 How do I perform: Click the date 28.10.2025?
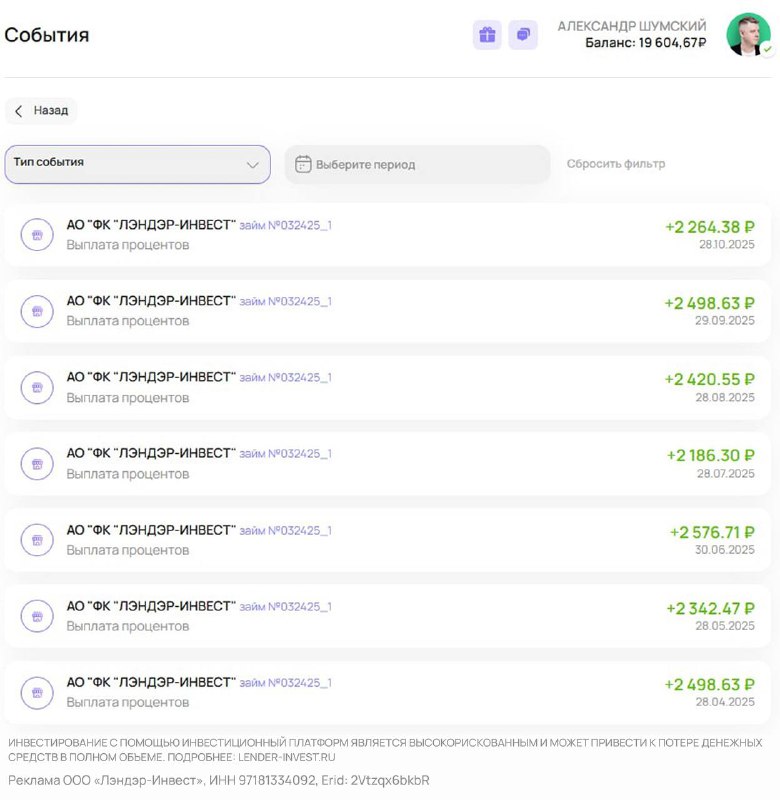point(726,244)
